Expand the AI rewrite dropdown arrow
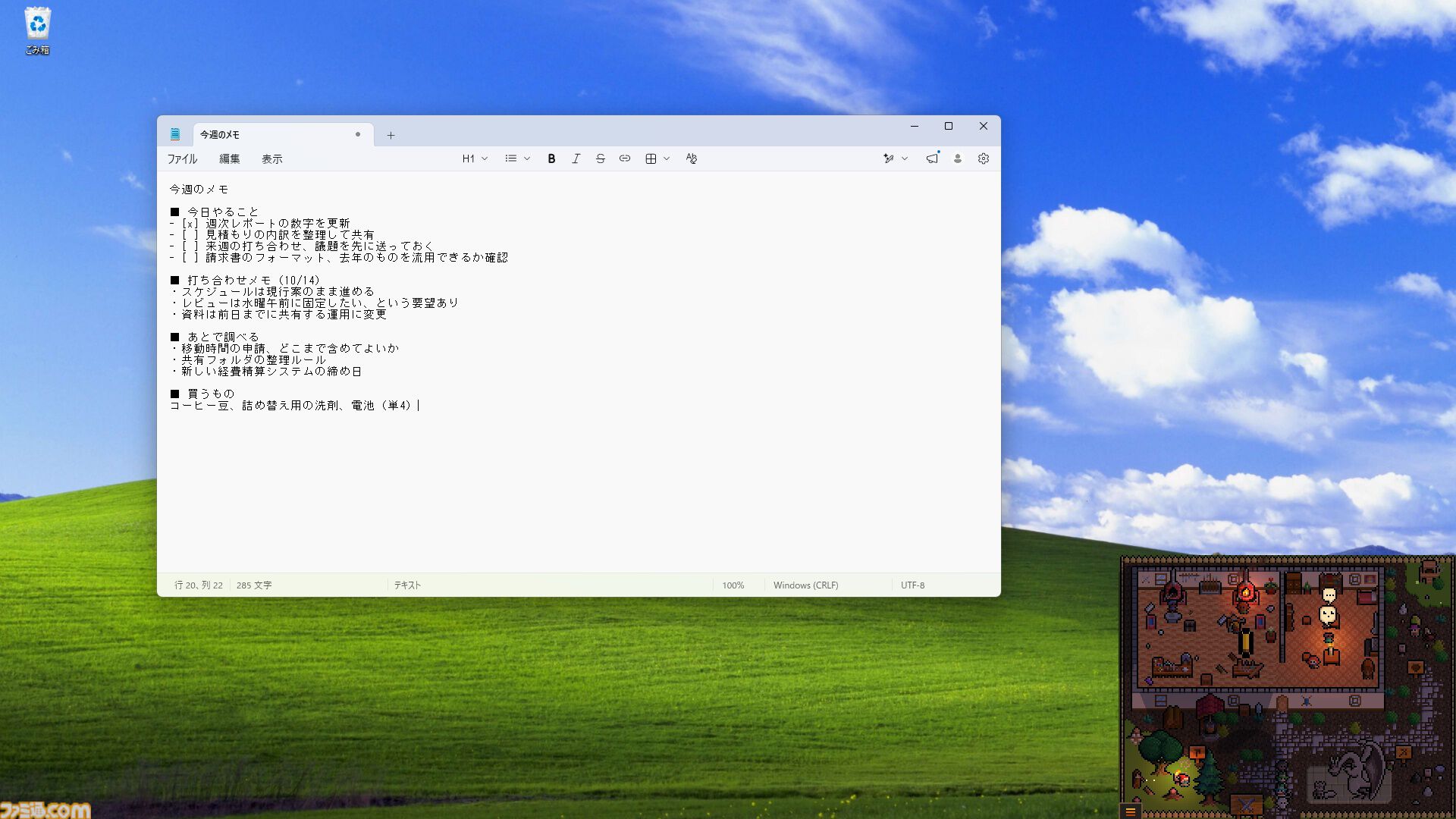This screenshot has width=1456, height=819. tap(905, 158)
